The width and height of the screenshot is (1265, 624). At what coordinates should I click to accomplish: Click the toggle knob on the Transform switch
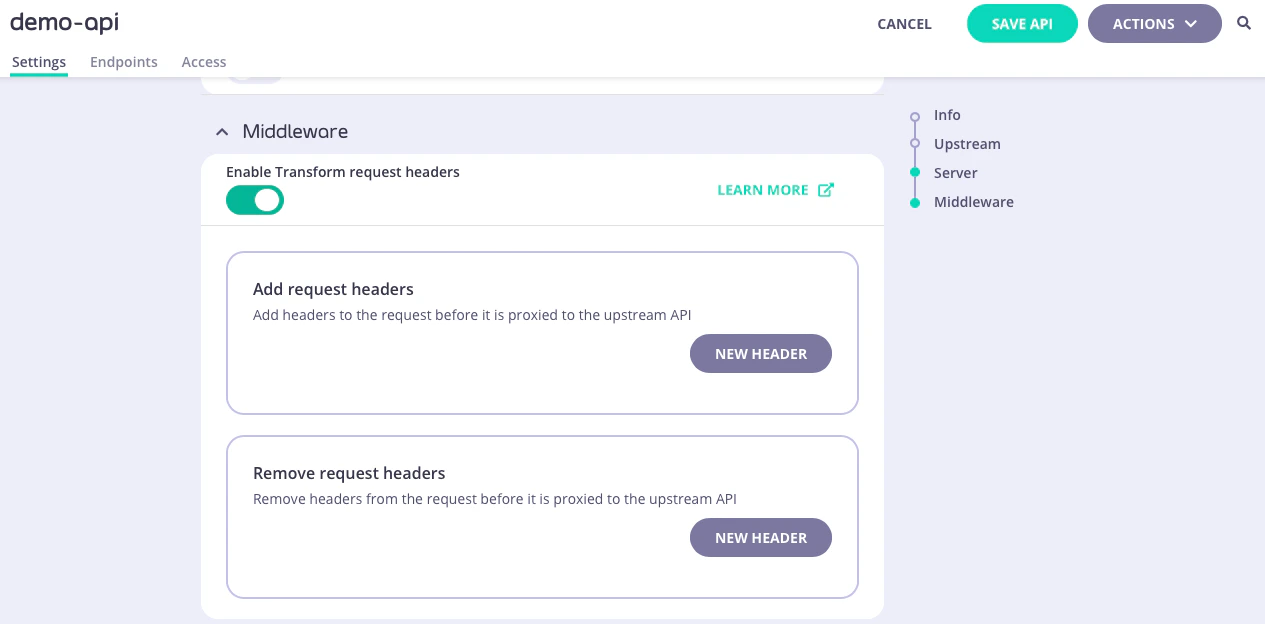pyautogui.click(x=268, y=200)
